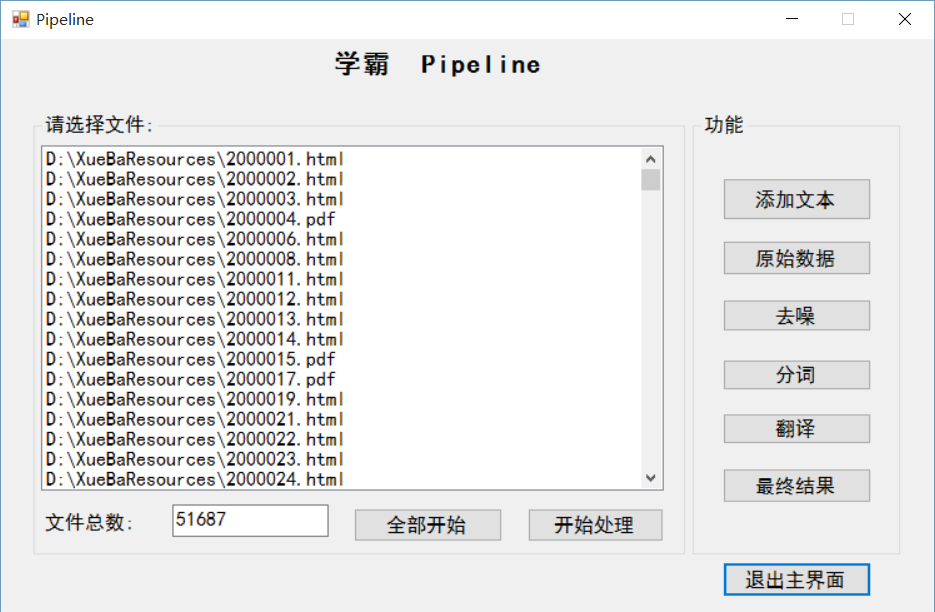Click the file list scroll up arrow
Viewport: 935px width, 612px height.
(651, 159)
